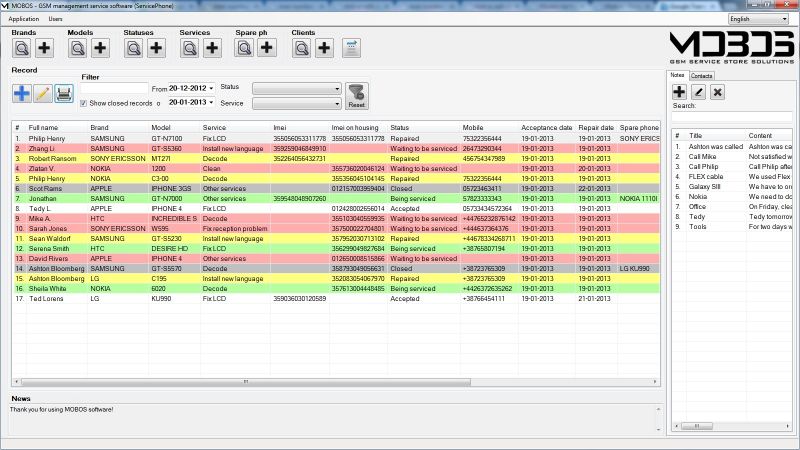
Task: Select the 'FLEX cable' note
Action: point(733,177)
